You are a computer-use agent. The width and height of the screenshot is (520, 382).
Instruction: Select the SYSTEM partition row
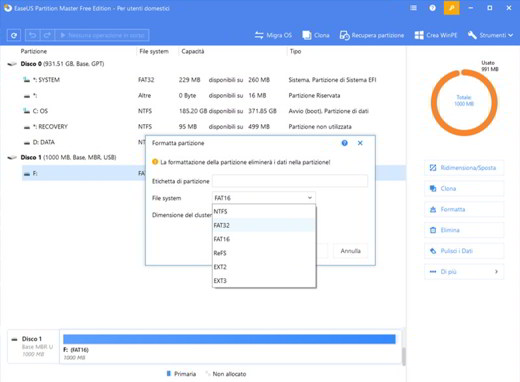pyautogui.click(x=213, y=80)
